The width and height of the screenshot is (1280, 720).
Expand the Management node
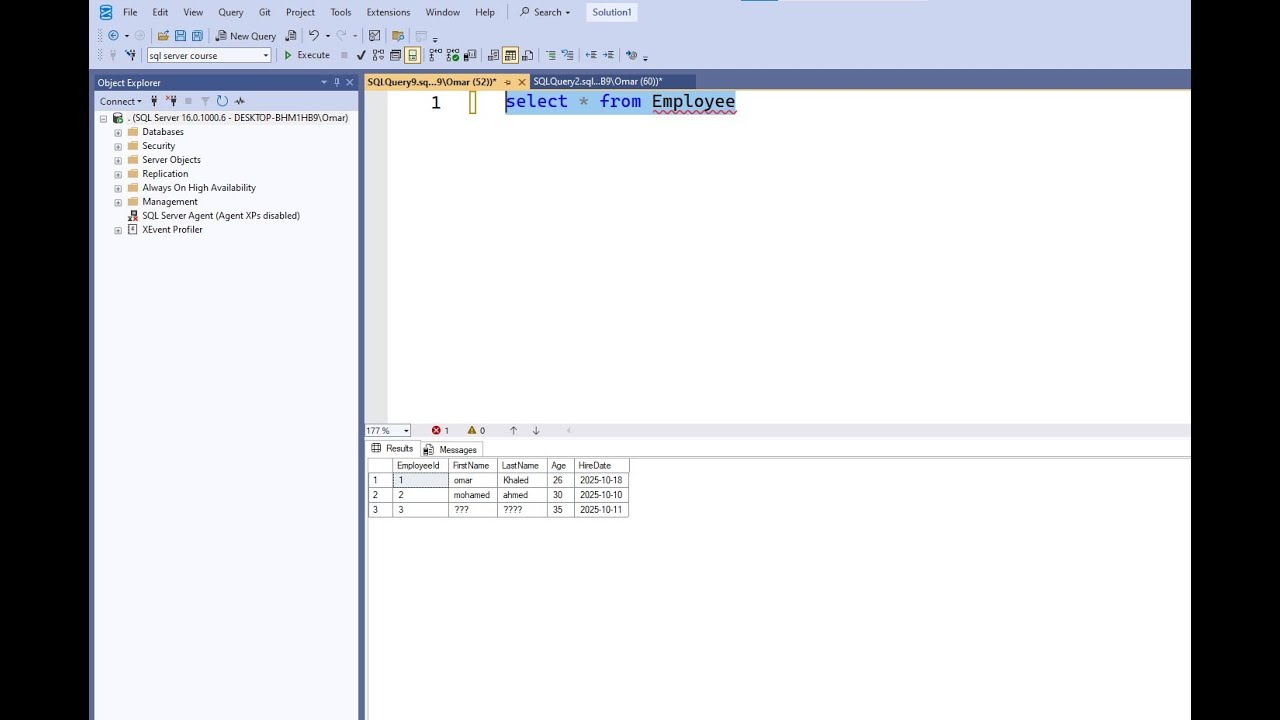click(x=118, y=202)
